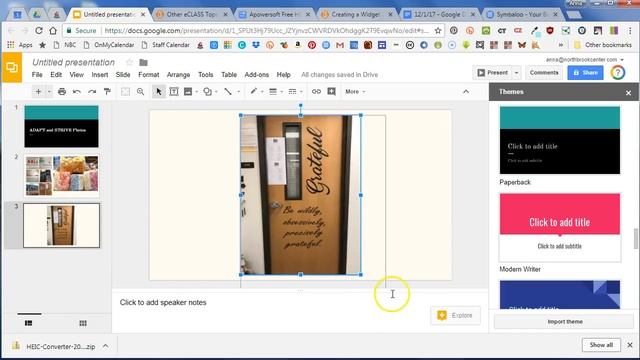Image resolution: width=640 pixels, height=360 pixels.
Task: Star the Untitled presentation
Action: tap(129, 62)
